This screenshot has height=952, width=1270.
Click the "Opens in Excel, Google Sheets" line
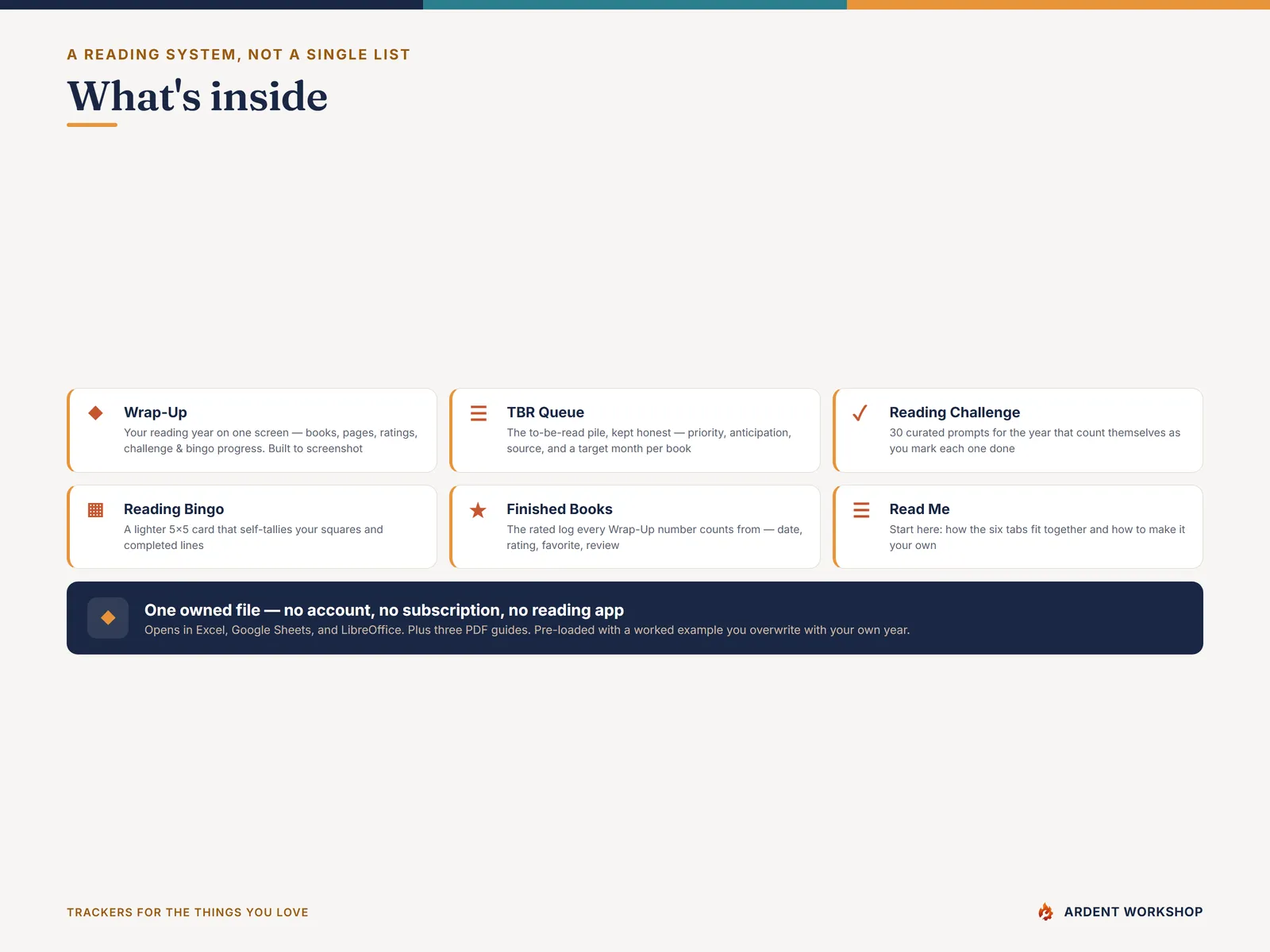[x=527, y=630]
